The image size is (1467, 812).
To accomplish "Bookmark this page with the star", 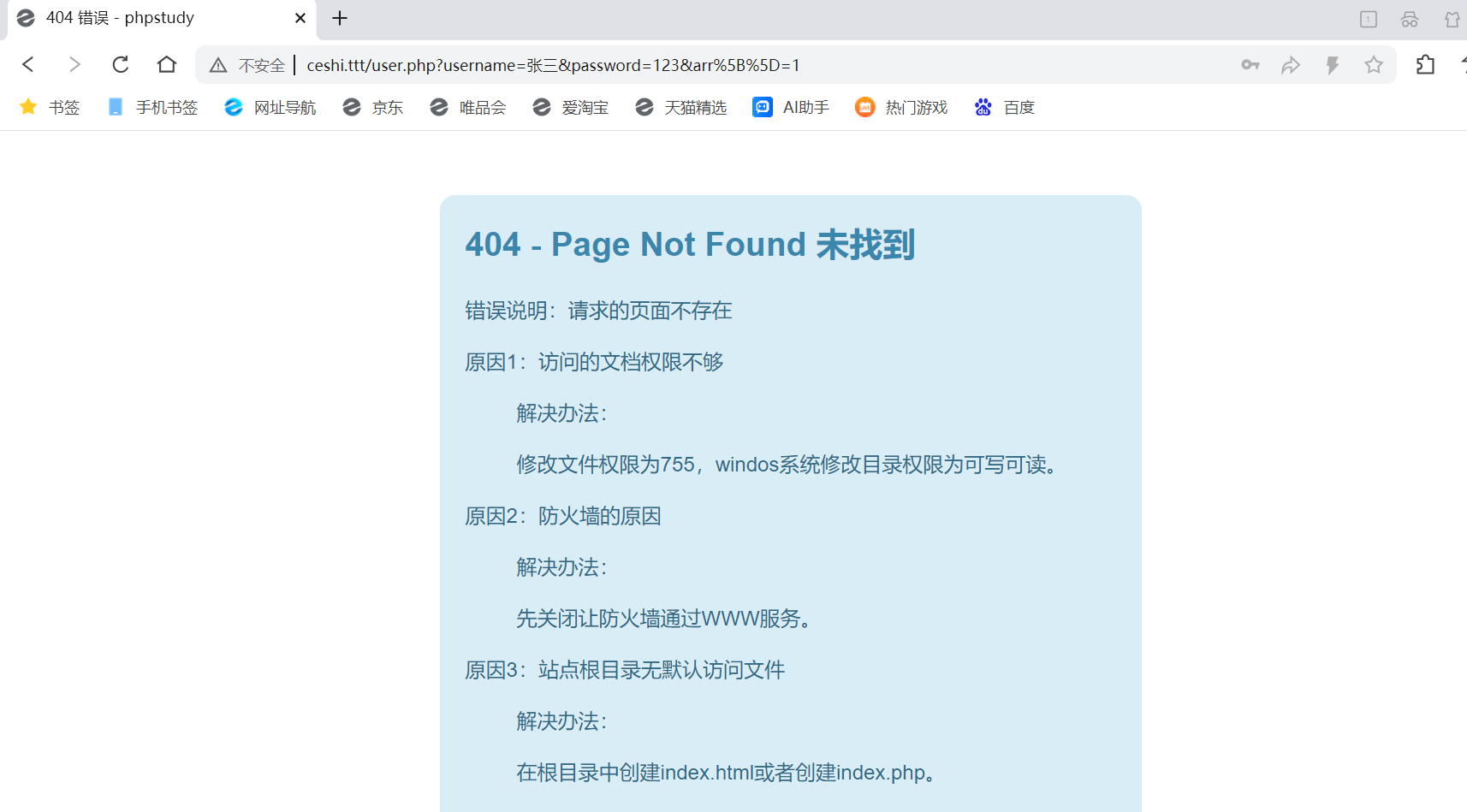I will click(x=1374, y=65).
